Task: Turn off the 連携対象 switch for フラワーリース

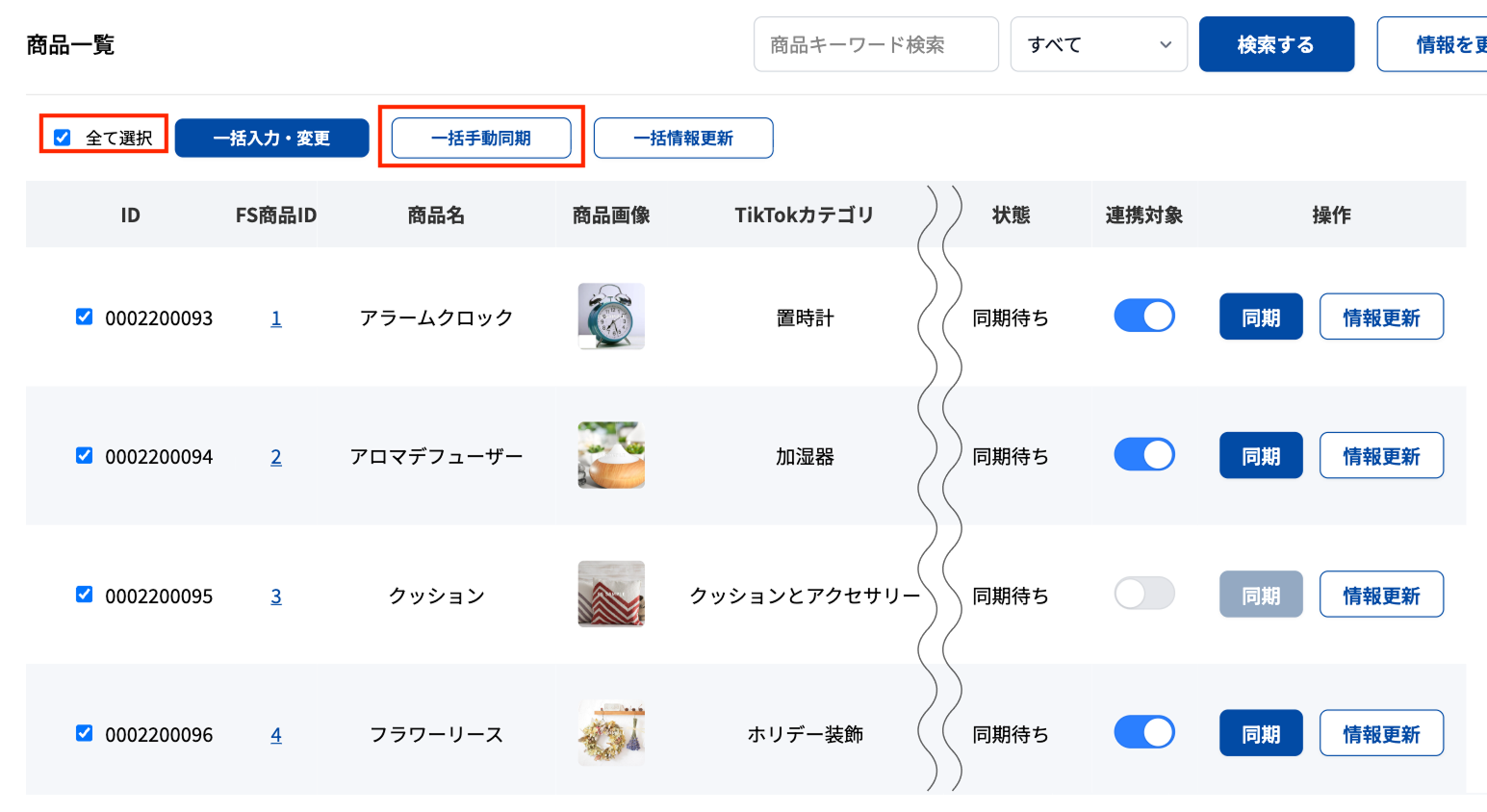Action: click(x=1143, y=731)
